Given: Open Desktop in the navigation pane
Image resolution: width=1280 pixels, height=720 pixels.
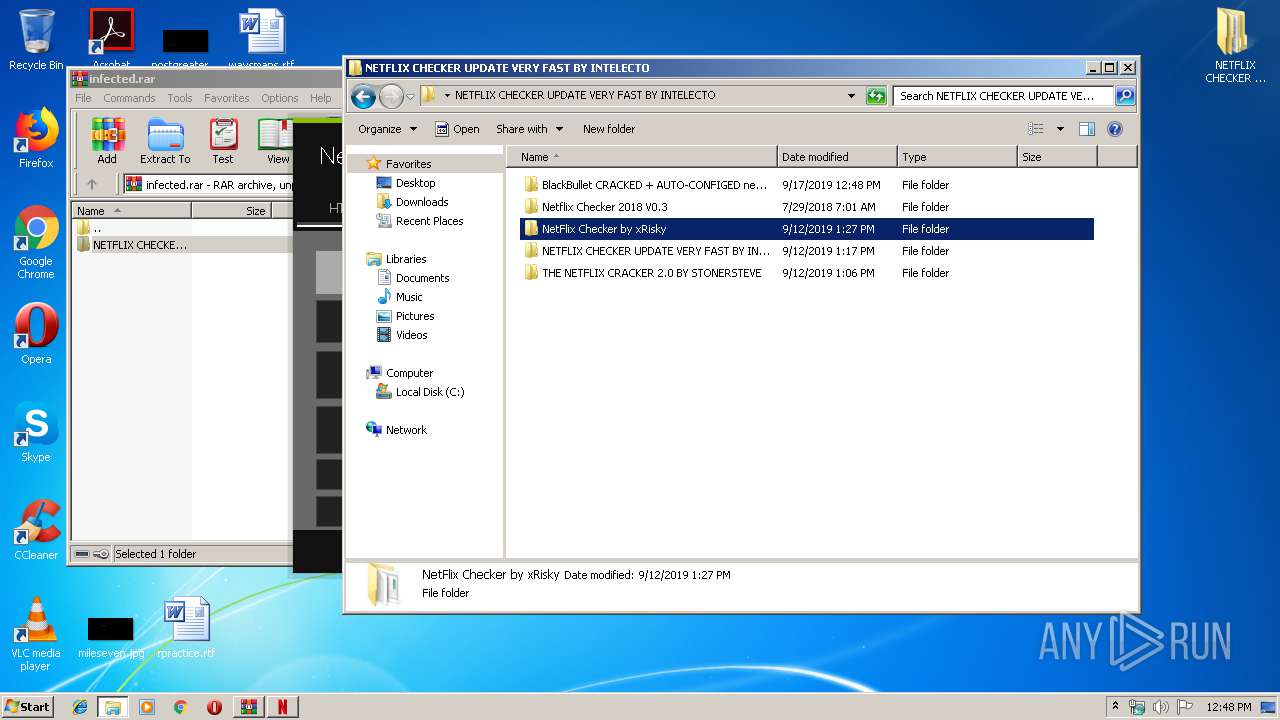Looking at the screenshot, I should pyautogui.click(x=415, y=183).
